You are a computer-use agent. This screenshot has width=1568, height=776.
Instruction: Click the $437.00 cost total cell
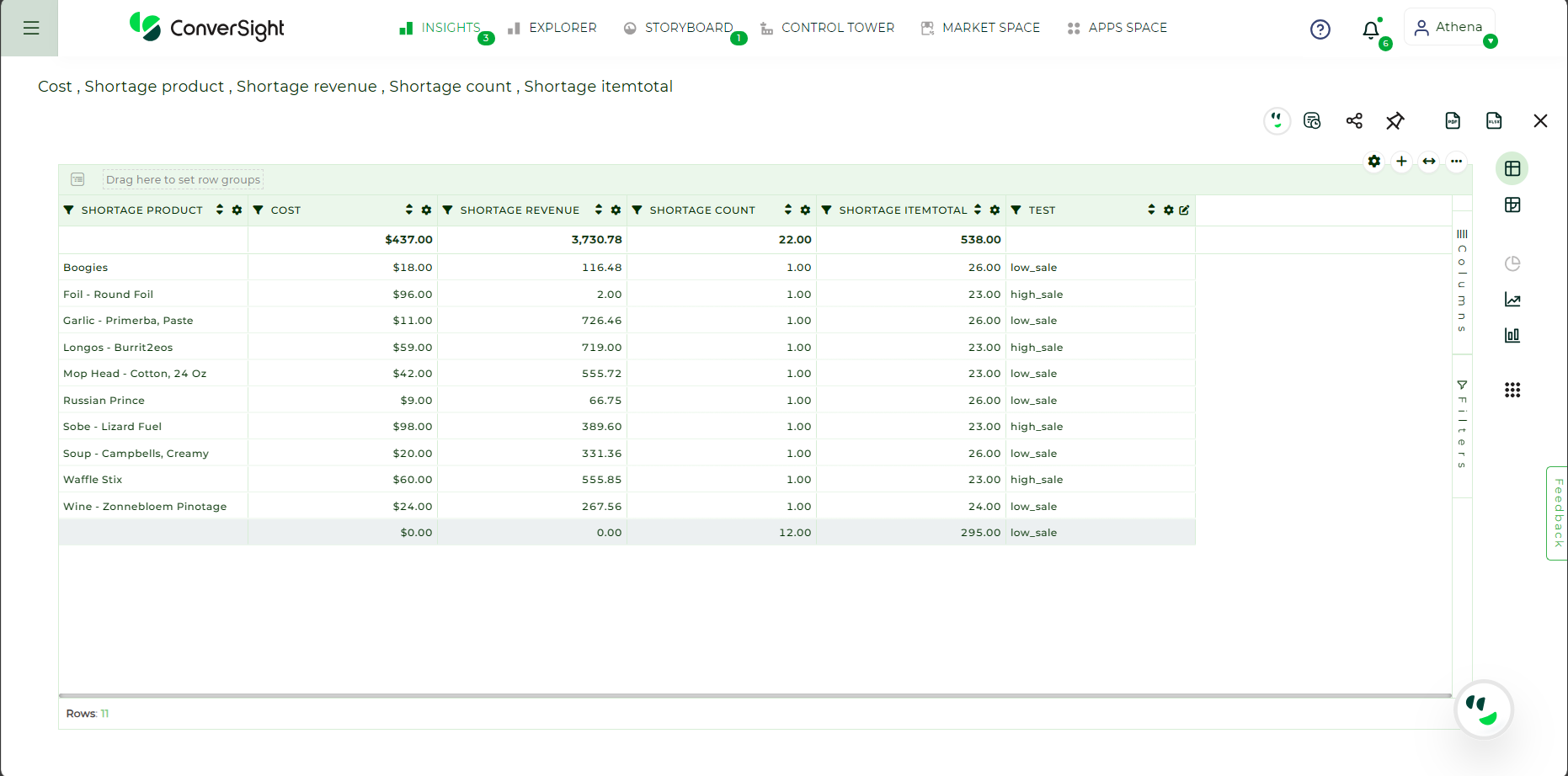[343, 240]
